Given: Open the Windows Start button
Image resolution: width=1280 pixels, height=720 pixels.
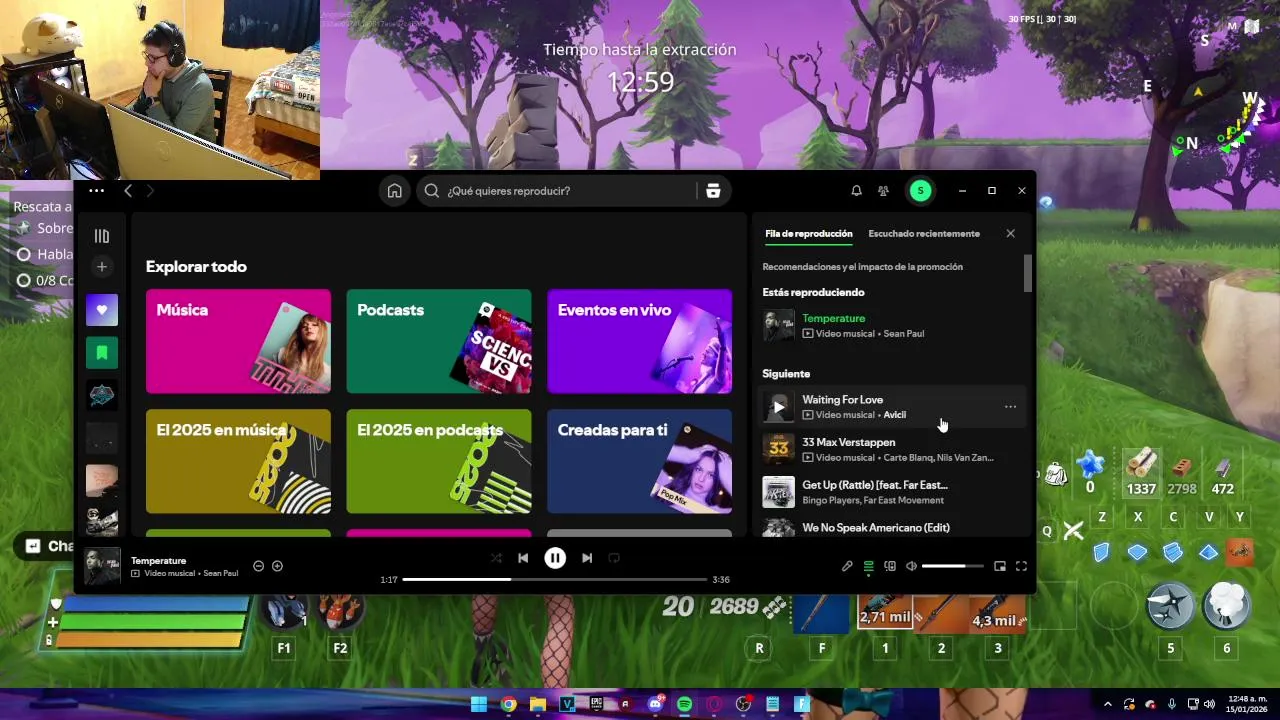Looking at the screenshot, I should [x=479, y=704].
